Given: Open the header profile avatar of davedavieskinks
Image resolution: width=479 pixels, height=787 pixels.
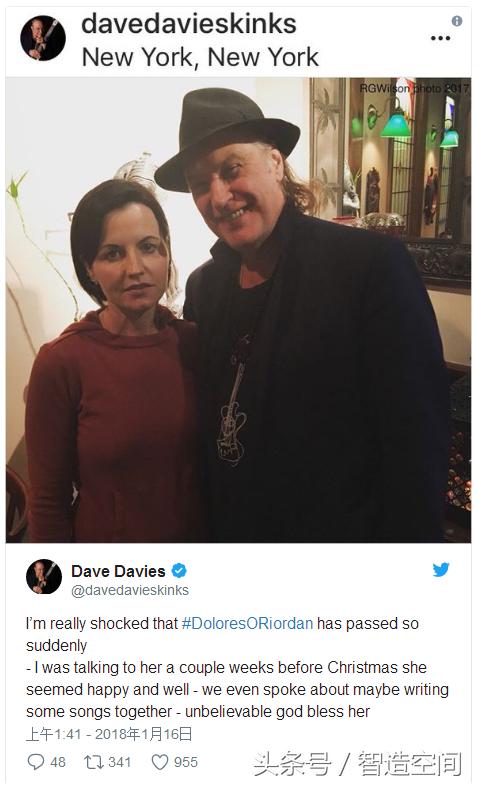Looking at the screenshot, I should pyautogui.click(x=43, y=38).
